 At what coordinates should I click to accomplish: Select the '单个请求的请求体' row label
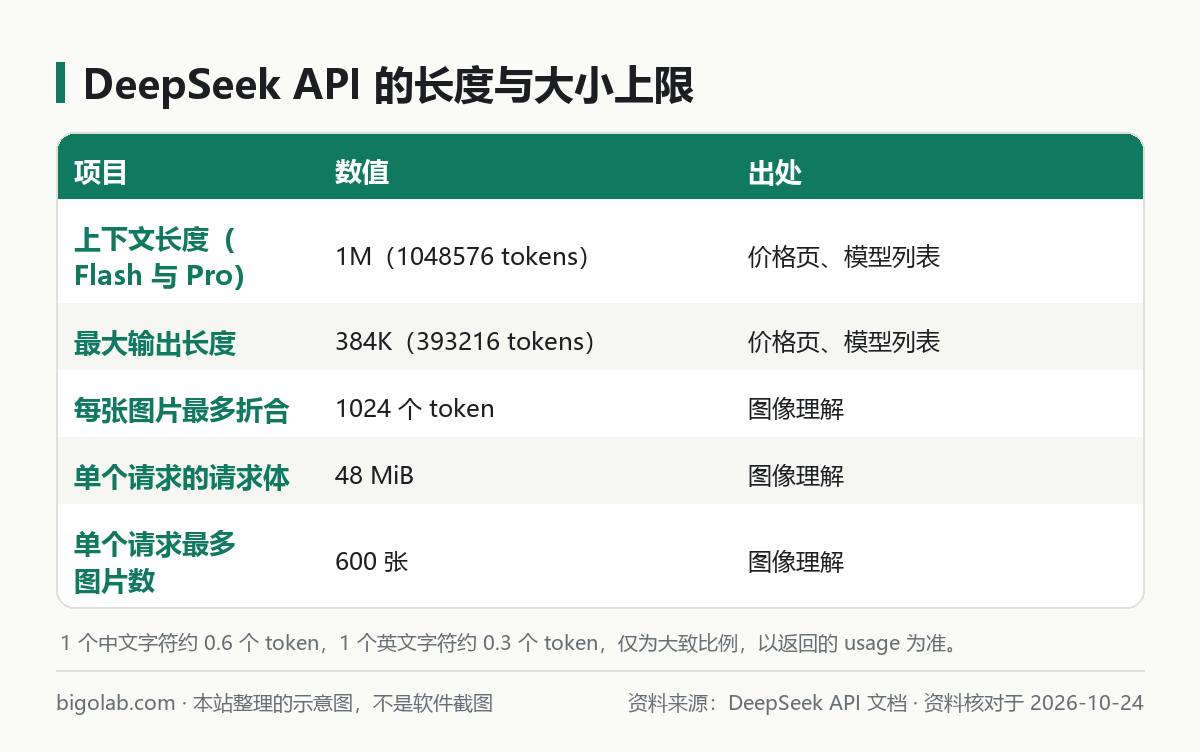point(182,477)
